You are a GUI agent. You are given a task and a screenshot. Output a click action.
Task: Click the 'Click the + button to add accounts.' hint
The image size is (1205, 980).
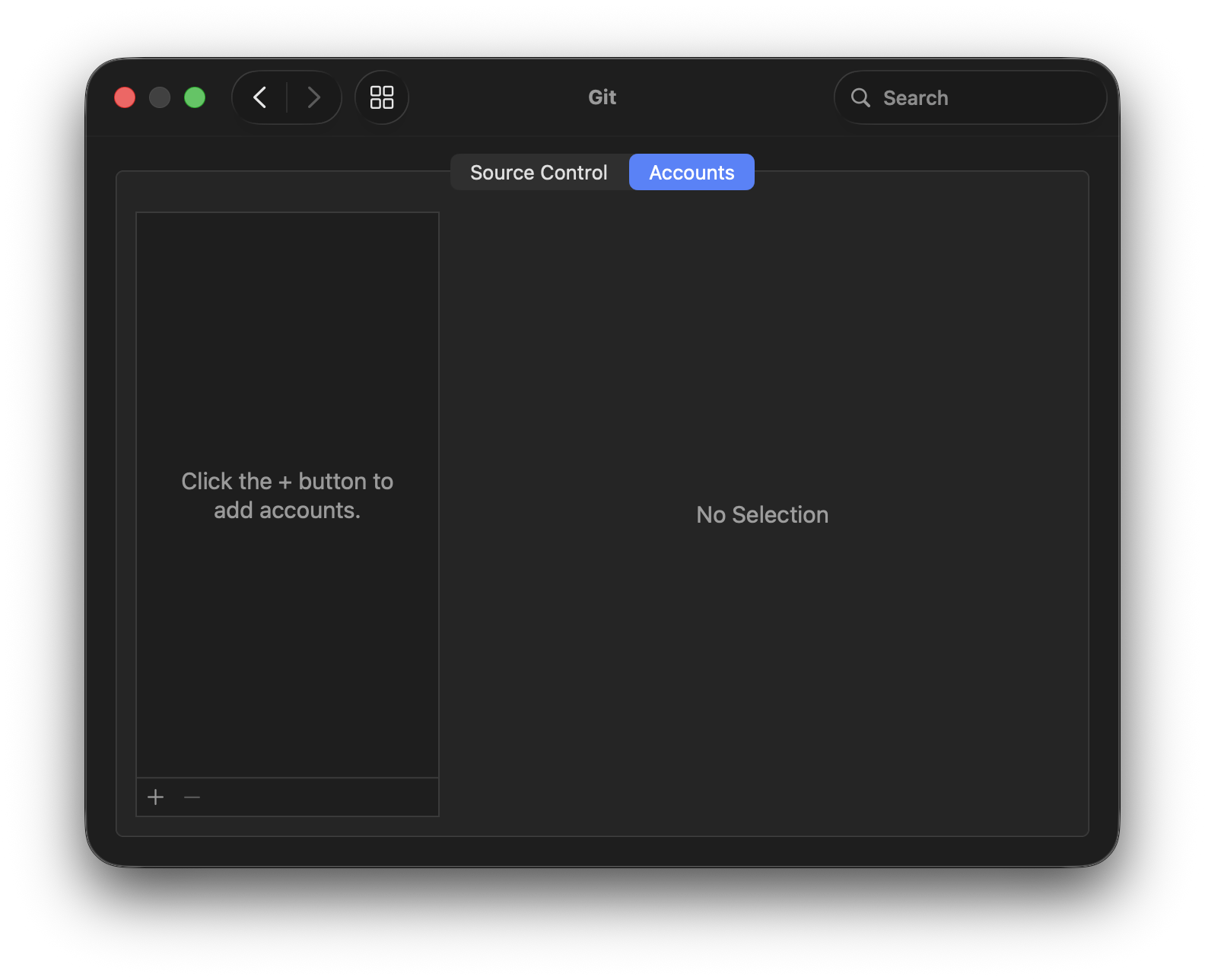click(x=288, y=496)
